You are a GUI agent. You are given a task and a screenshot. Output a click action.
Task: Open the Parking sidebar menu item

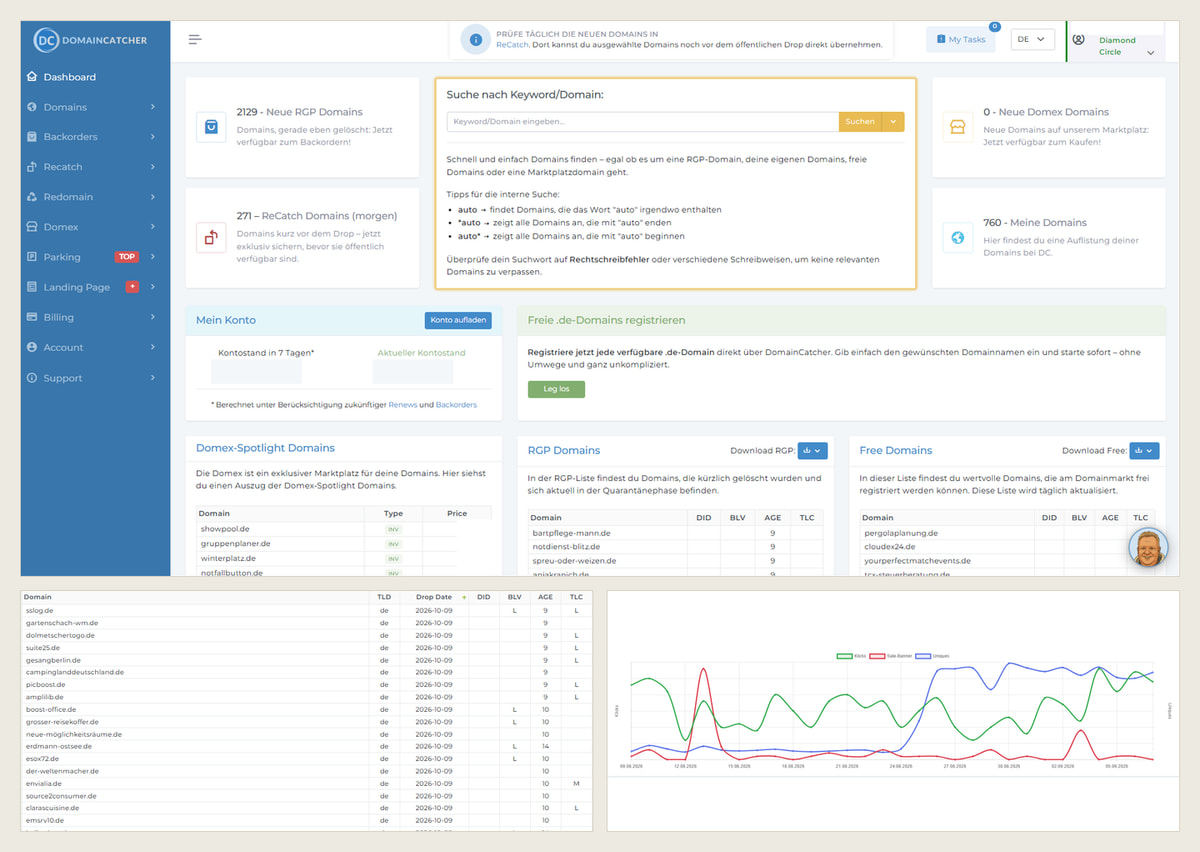click(x=95, y=257)
